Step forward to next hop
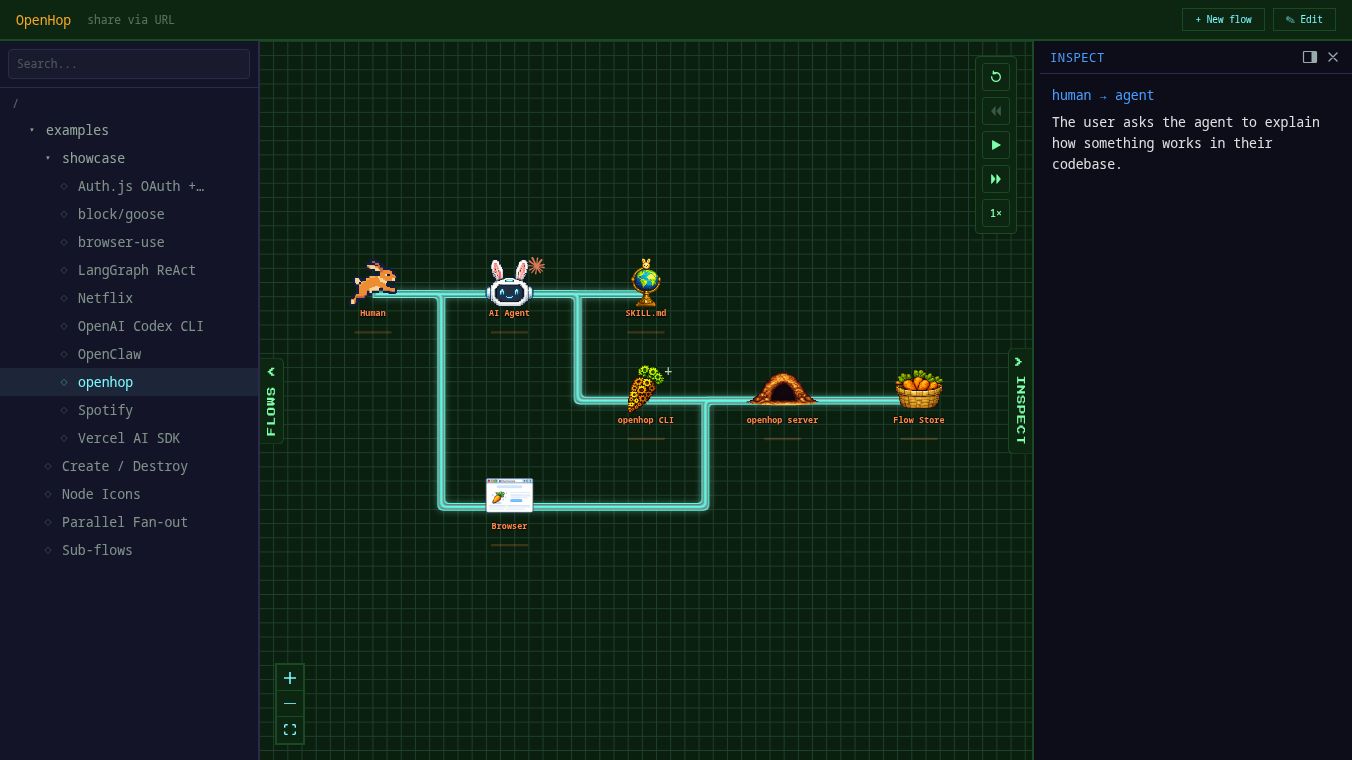This screenshot has width=1352, height=760. (996, 179)
